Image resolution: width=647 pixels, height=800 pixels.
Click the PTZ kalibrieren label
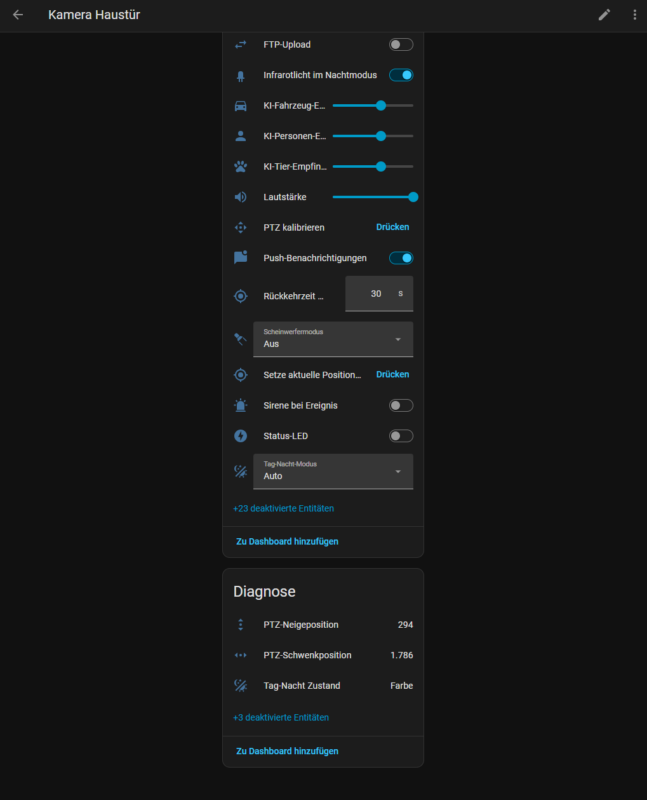point(294,228)
